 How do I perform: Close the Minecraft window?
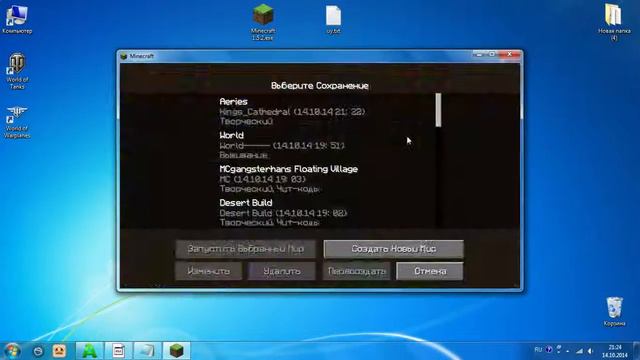coord(509,54)
